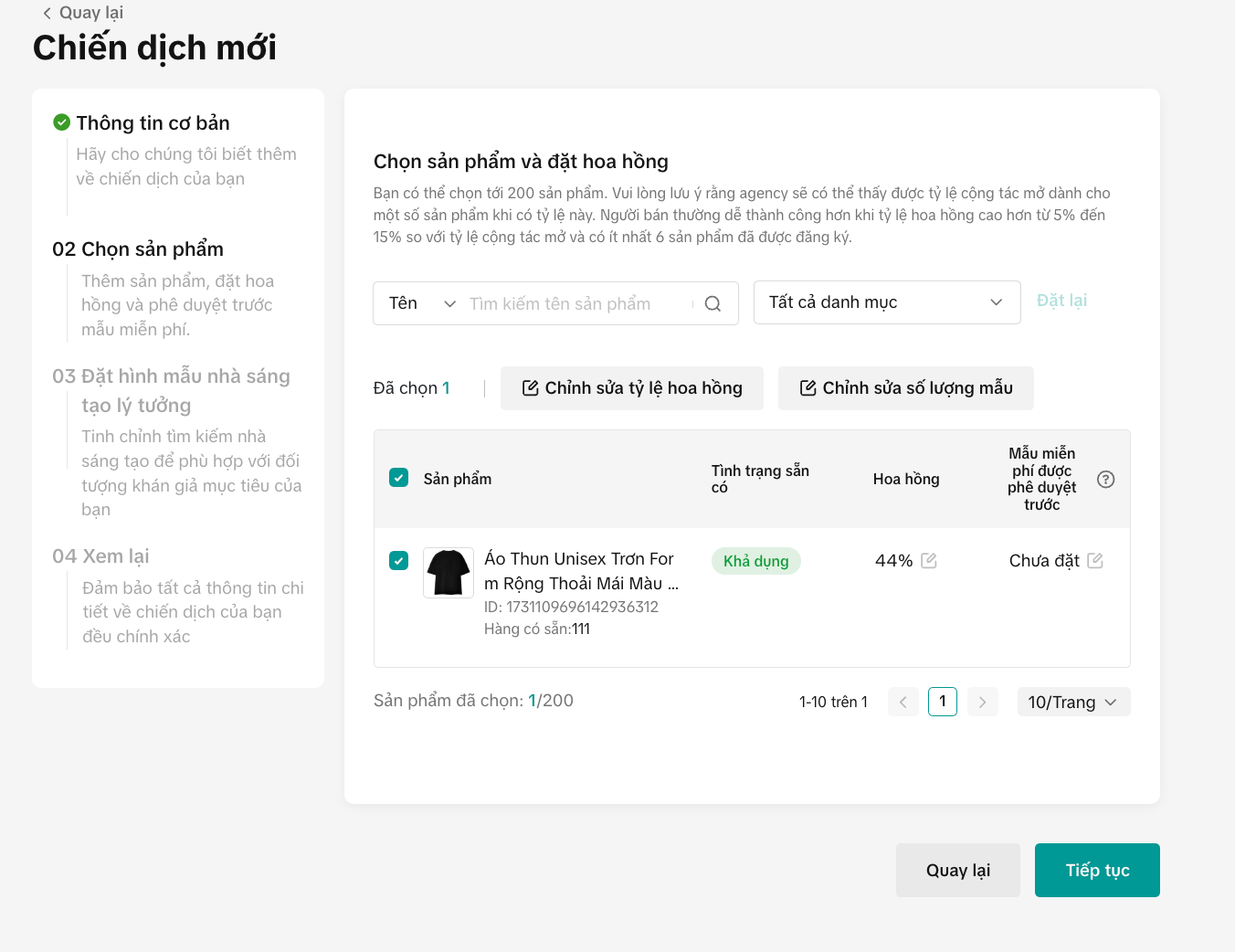
Task: Click Chỉnh sửa số lượng mẫu button
Action: [x=905, y=388]
